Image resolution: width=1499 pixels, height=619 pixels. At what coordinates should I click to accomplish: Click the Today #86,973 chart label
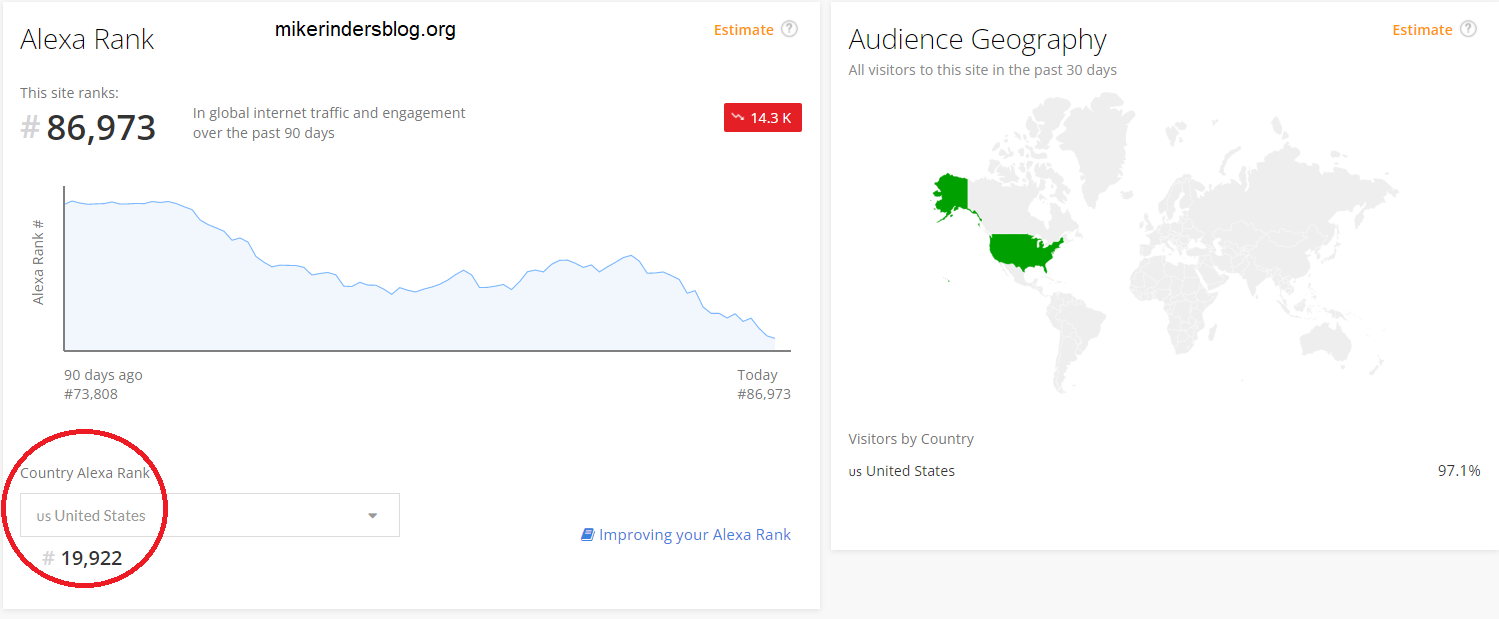(x=763, y=384)
